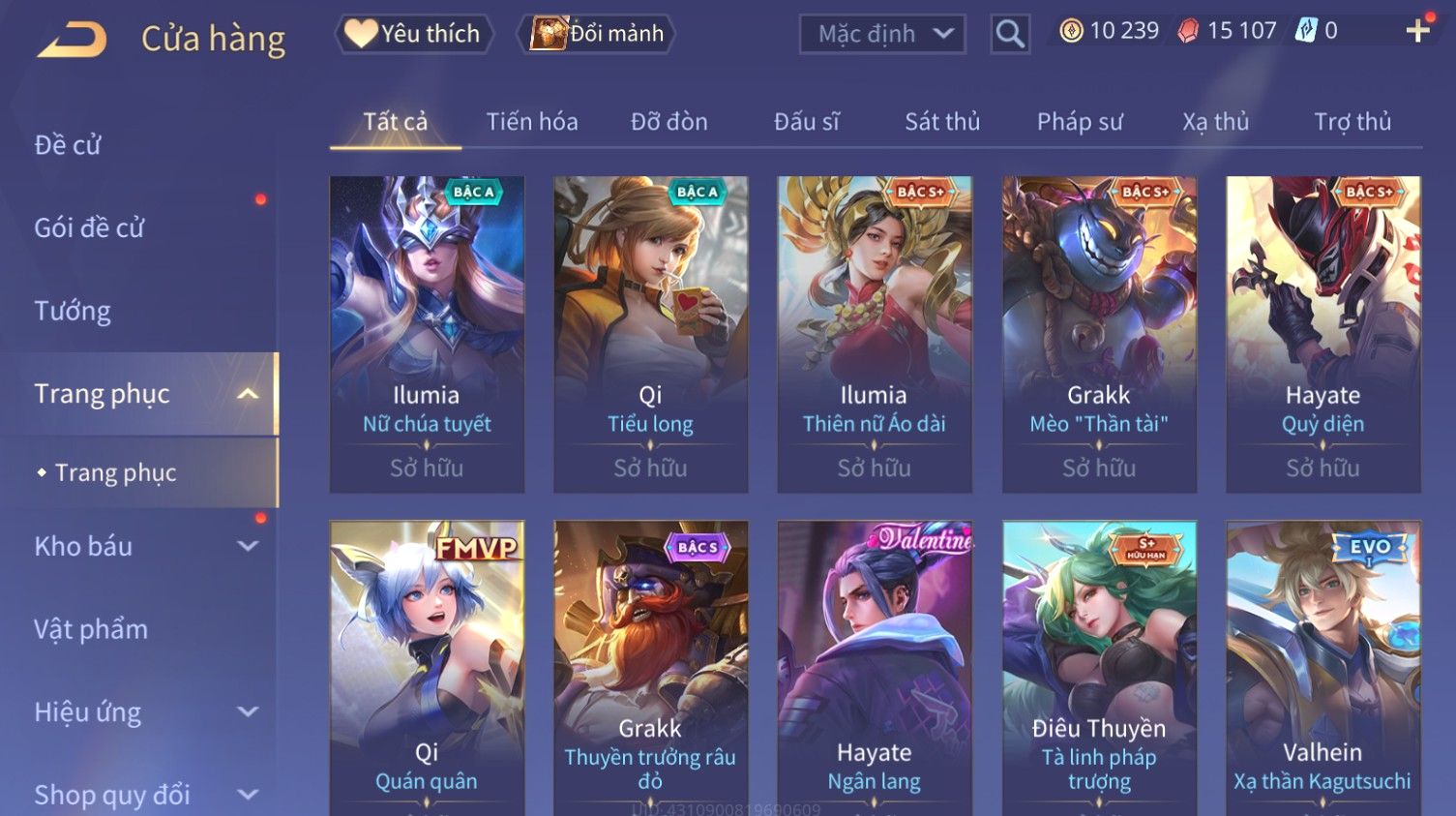The width and height of the screenshot is (1456, 816).
Task: Select the Tiến hóa tab
Action: (x=532, y=122)
